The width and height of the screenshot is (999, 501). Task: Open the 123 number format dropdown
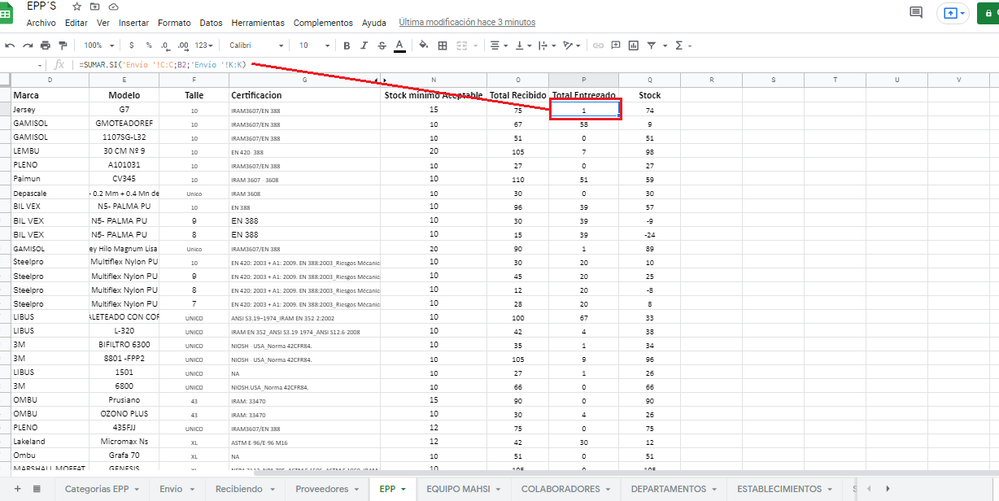pos(204,45)
